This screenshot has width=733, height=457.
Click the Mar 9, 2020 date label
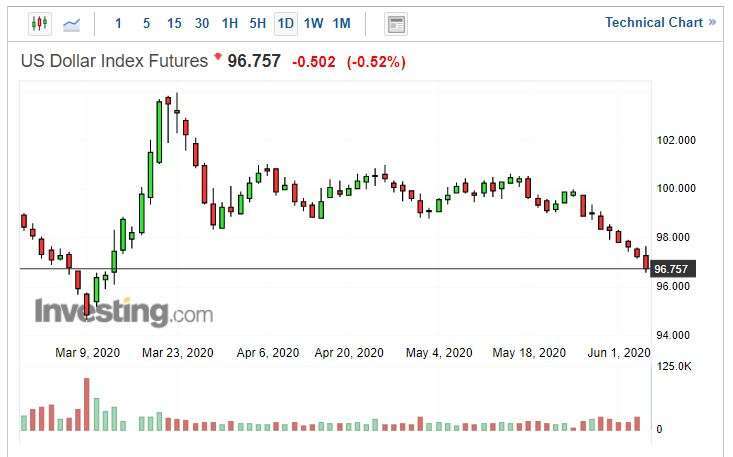[87, 352]
